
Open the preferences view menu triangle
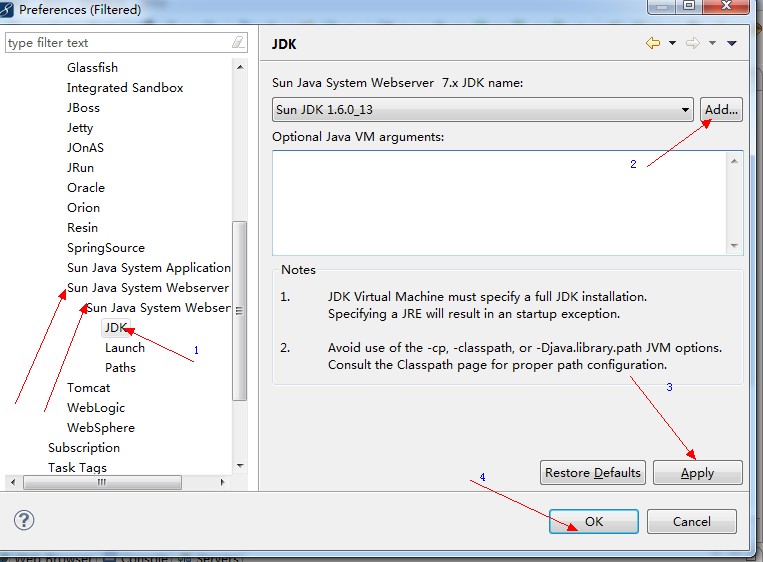click(x=732, y=43)
